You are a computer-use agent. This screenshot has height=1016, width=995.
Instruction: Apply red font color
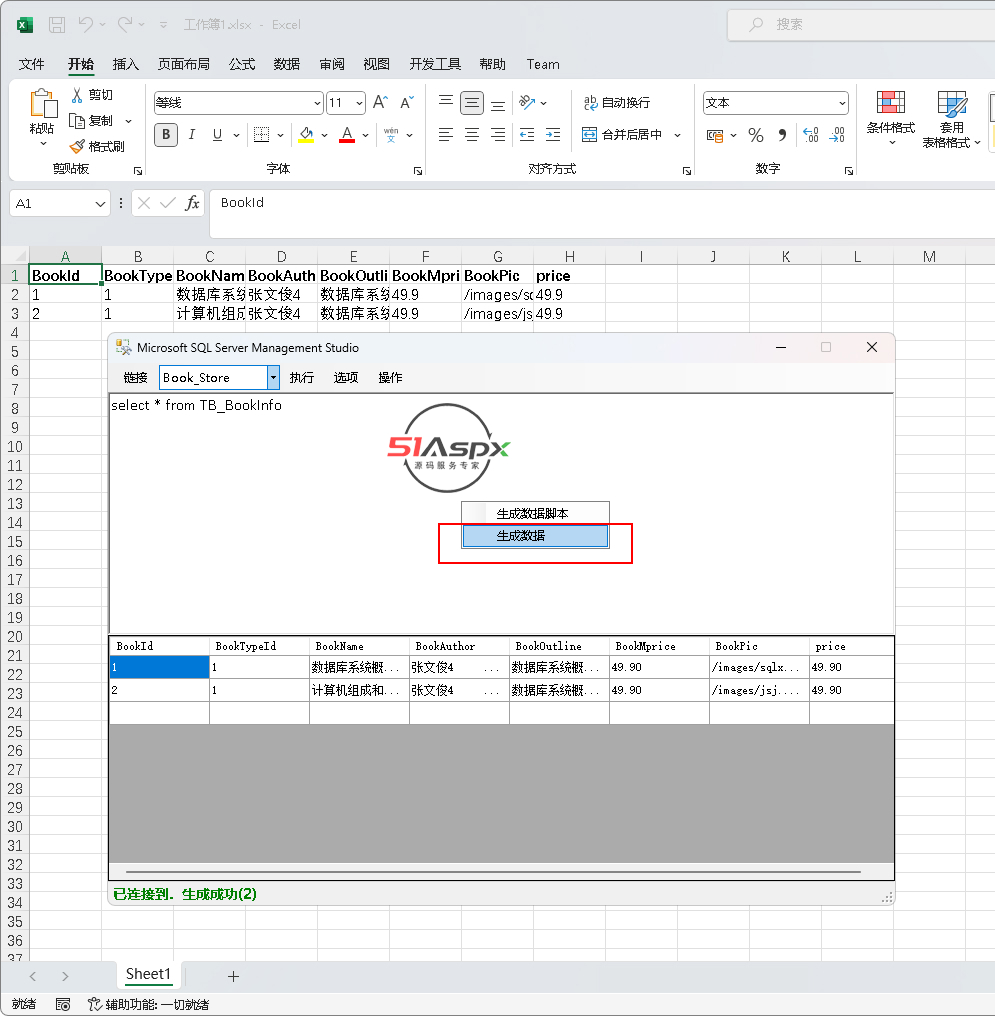tap(347, 135)
